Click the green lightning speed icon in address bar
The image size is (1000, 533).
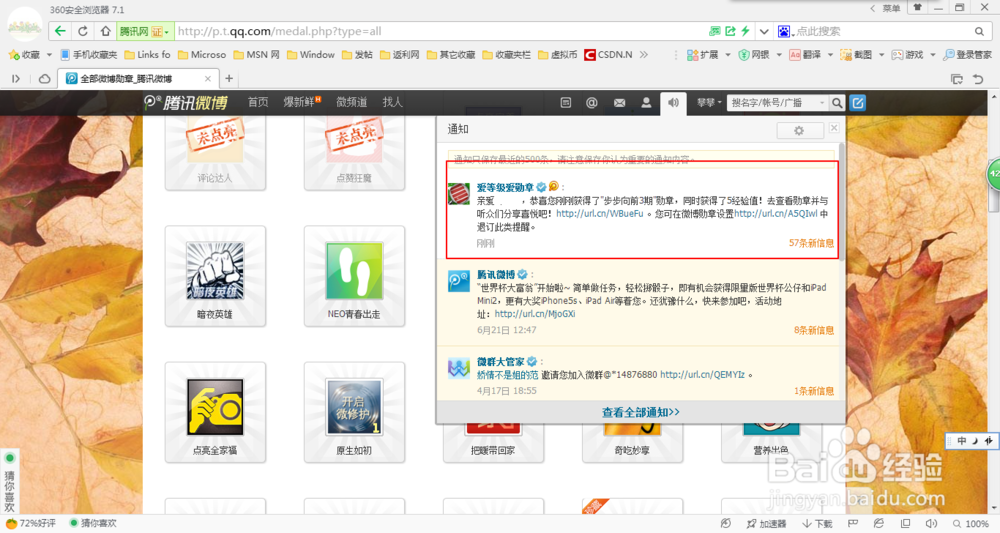point(744,31)
